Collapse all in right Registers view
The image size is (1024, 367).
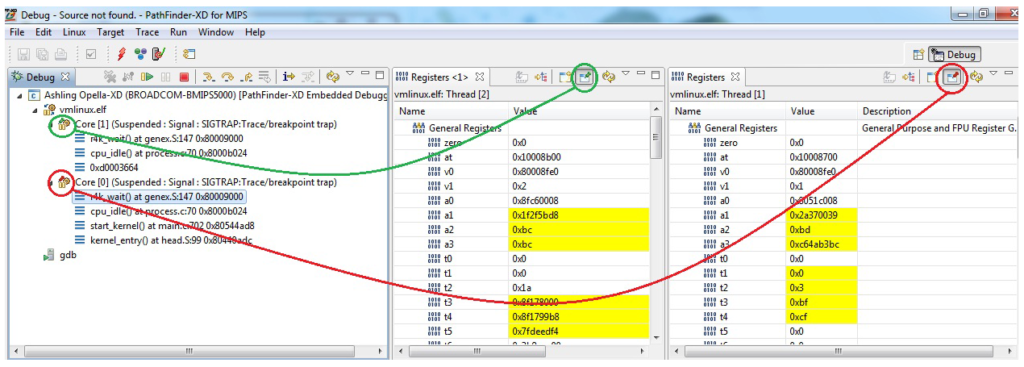point(908,76)
